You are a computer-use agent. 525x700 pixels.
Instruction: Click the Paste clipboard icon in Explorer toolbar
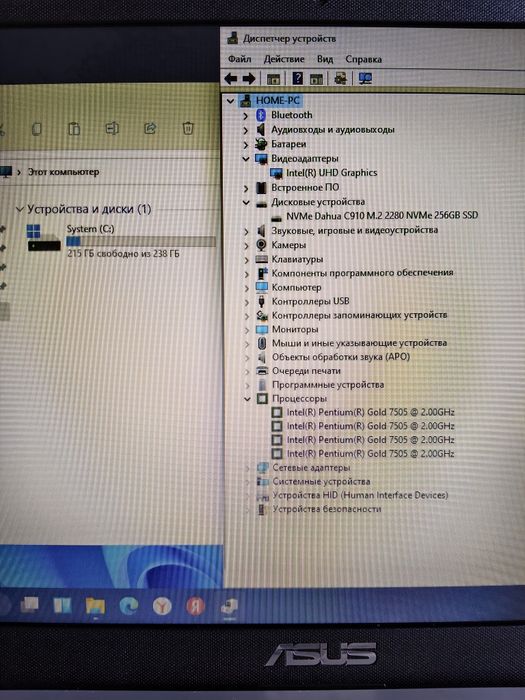click(74, 129)
